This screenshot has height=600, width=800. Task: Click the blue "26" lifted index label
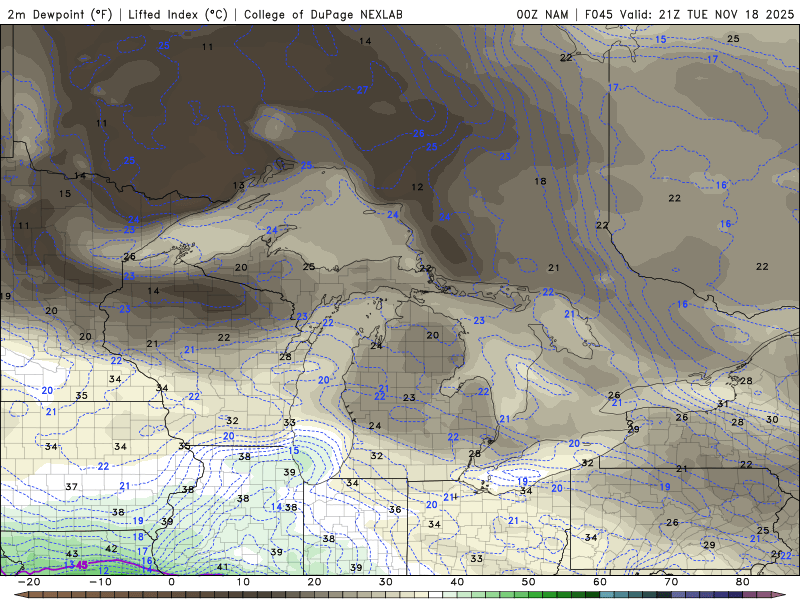pyautogui.click(x=419, y=134)
